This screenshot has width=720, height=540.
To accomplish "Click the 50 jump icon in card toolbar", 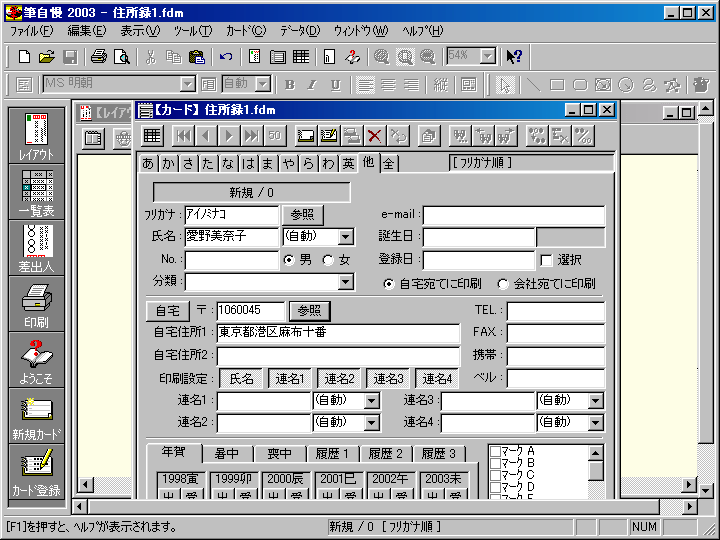I will pos(275,136).
